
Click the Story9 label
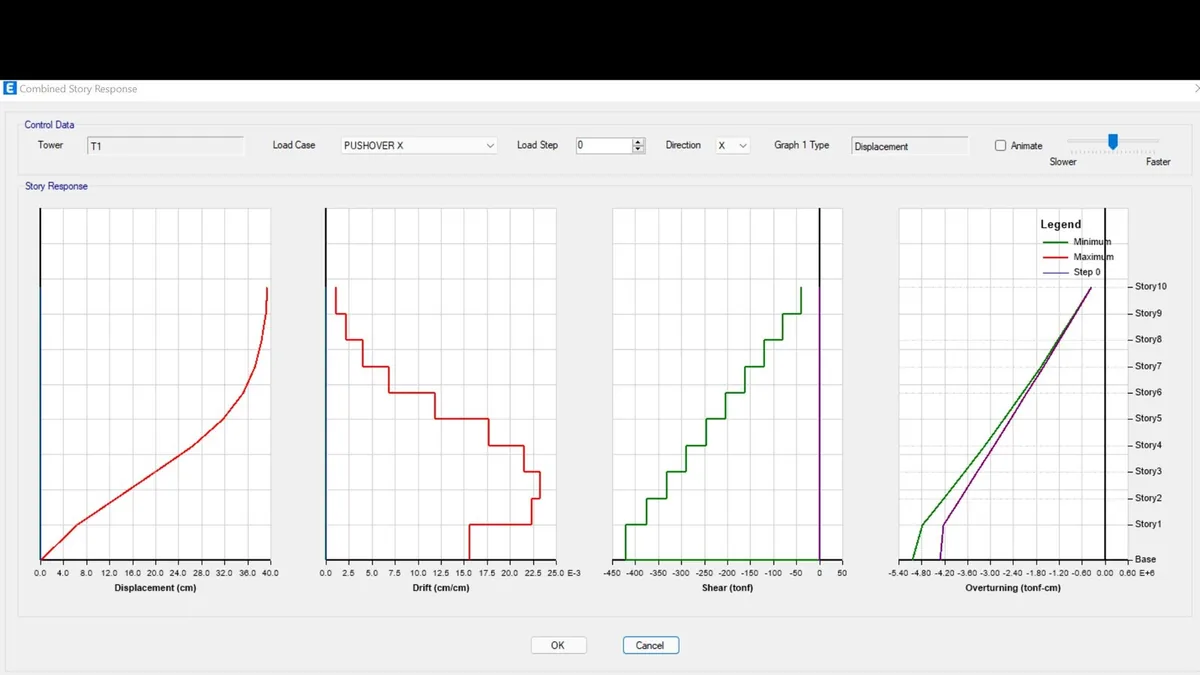coord(1148,313)
